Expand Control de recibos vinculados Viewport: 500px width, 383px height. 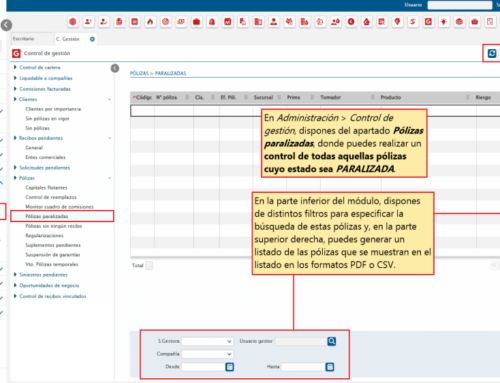coord(15,296)
